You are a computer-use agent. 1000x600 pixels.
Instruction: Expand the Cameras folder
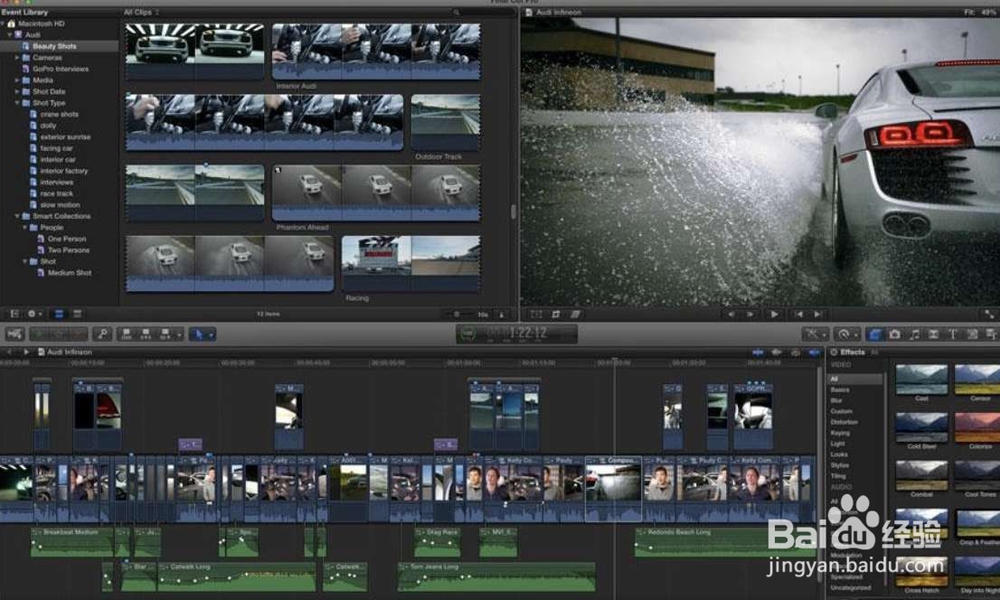[17, 57]
